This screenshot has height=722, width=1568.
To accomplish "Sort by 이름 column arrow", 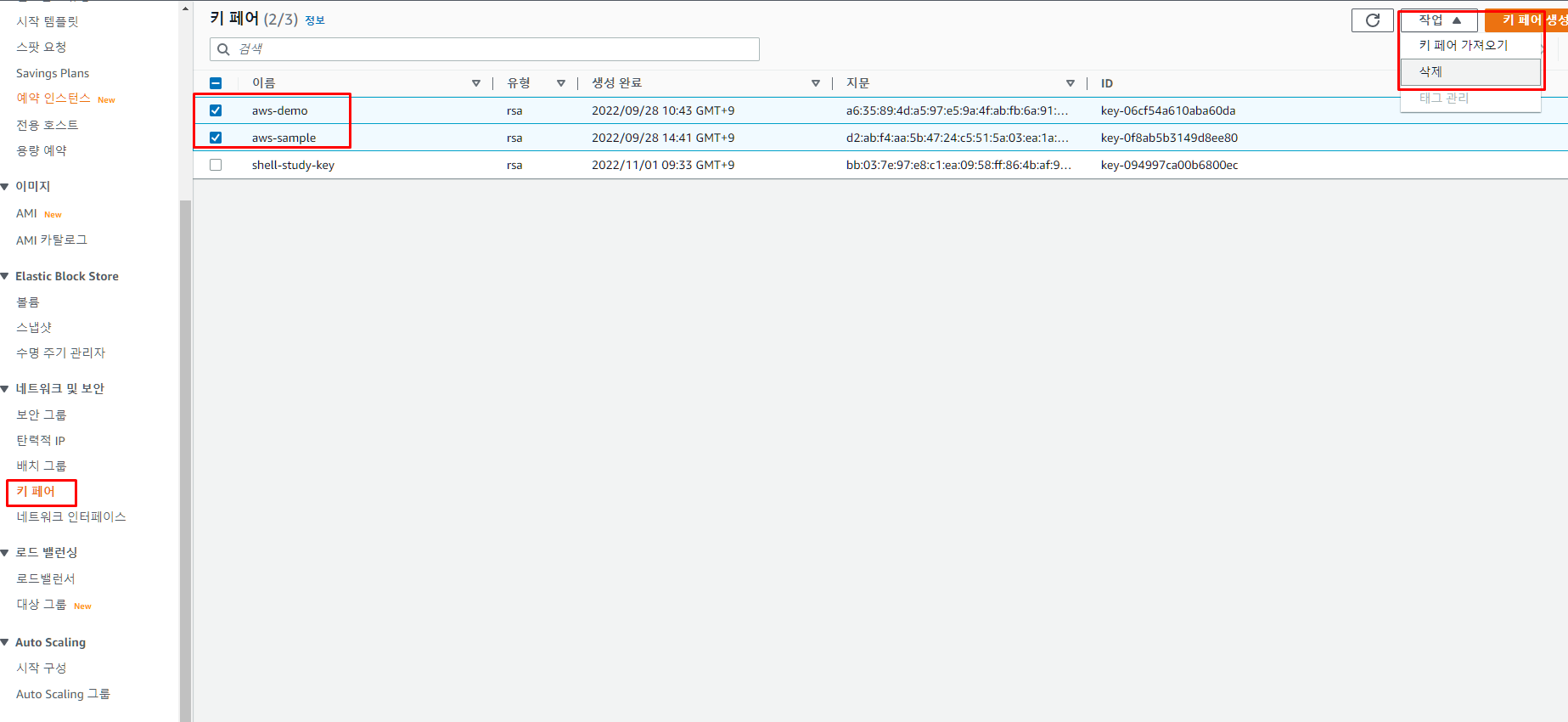I will coord(476,83).
